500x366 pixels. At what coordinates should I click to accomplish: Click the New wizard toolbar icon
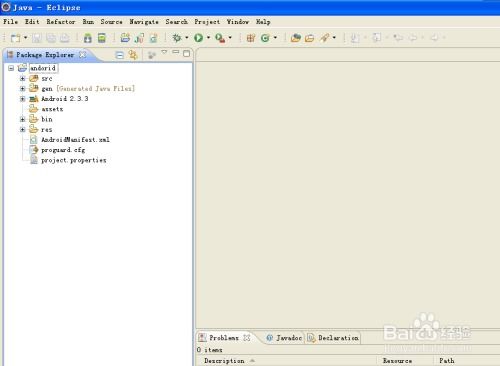[15, 38]
